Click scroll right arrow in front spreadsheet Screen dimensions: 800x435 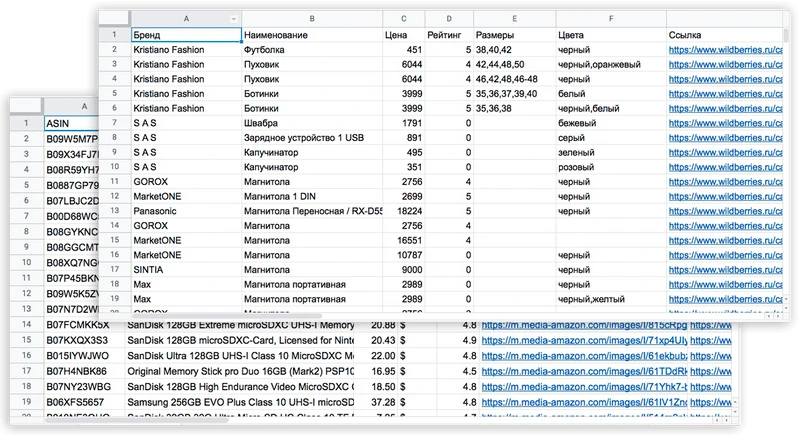point(778,314)
